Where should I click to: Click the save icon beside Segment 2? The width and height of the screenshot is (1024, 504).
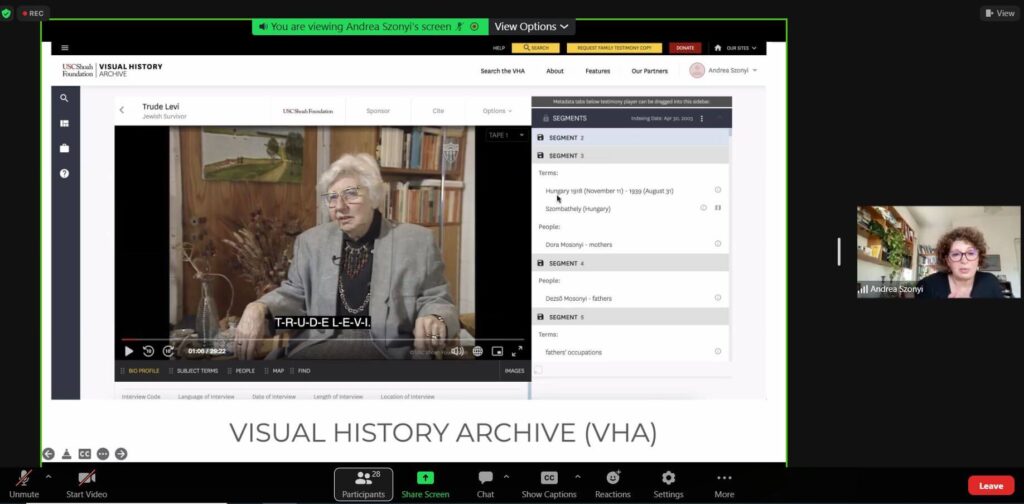(540, 138)
